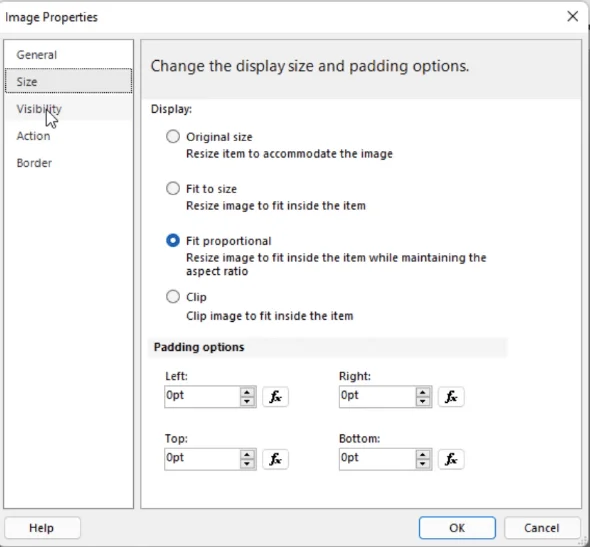
Task: Select the Original size radio option
Action: point(173,137)
